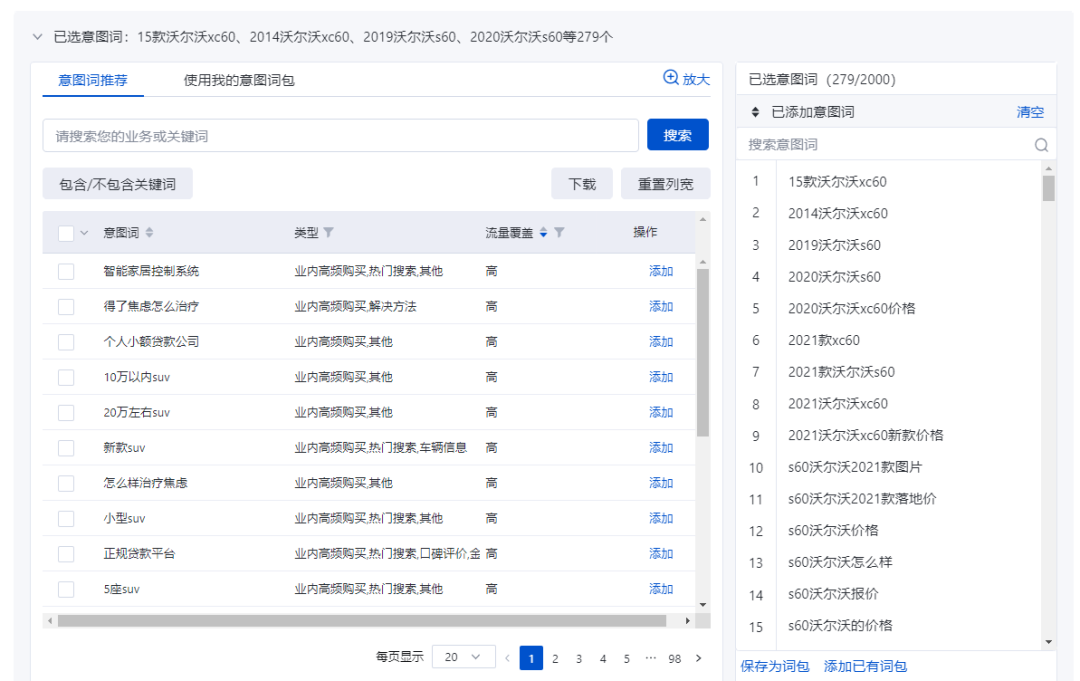Check the box for 个人小额贷款公司
Screen dimensions: 1080x681
coord(66,342)
